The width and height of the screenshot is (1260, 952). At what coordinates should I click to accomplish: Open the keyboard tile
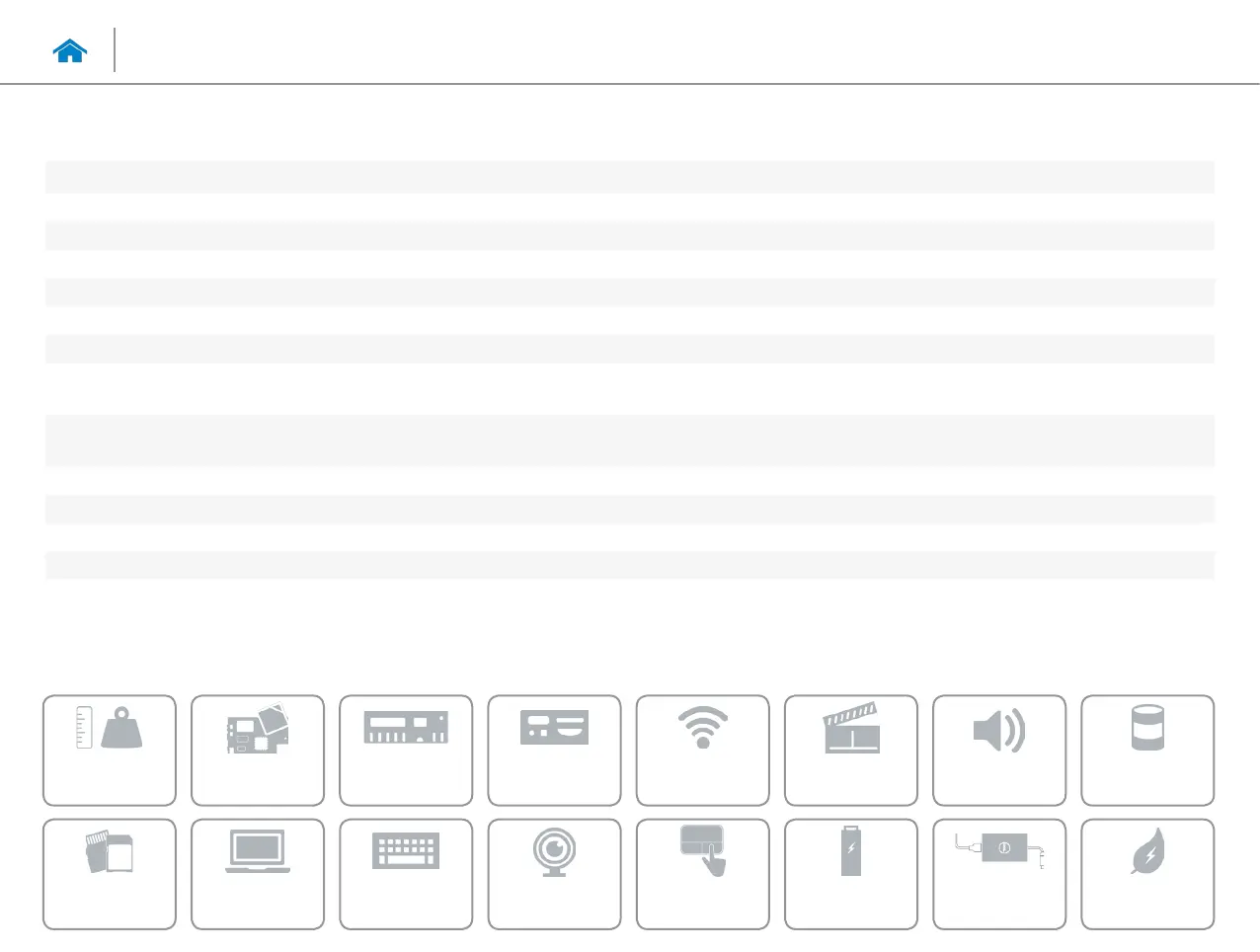406,874
